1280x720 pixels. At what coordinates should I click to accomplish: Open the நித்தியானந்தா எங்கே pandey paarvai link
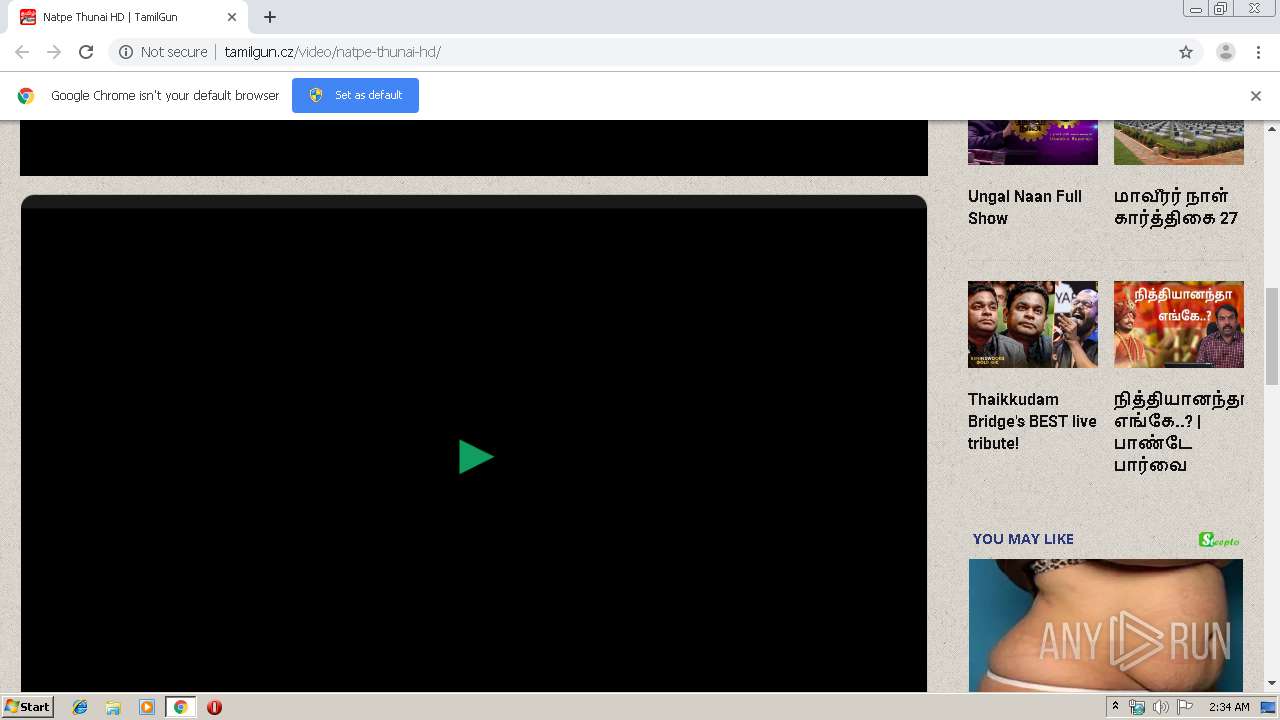point(1179,432)
